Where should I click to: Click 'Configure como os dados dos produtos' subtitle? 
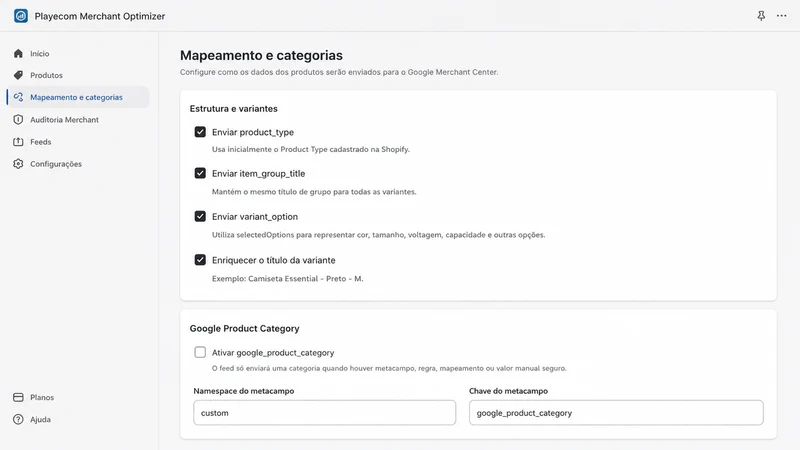click(339, 72)
